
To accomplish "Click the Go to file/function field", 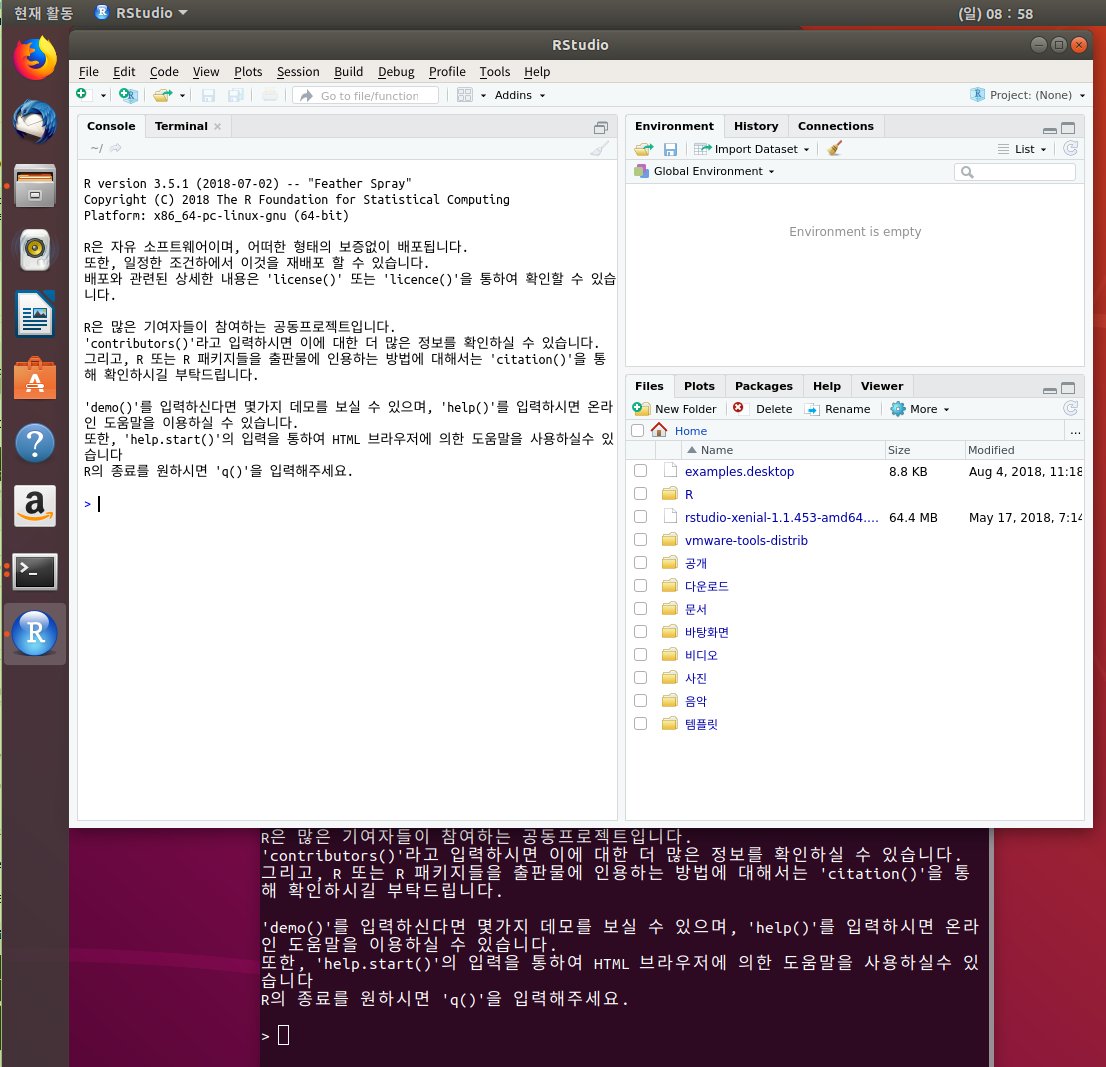I will coord(365,95).
